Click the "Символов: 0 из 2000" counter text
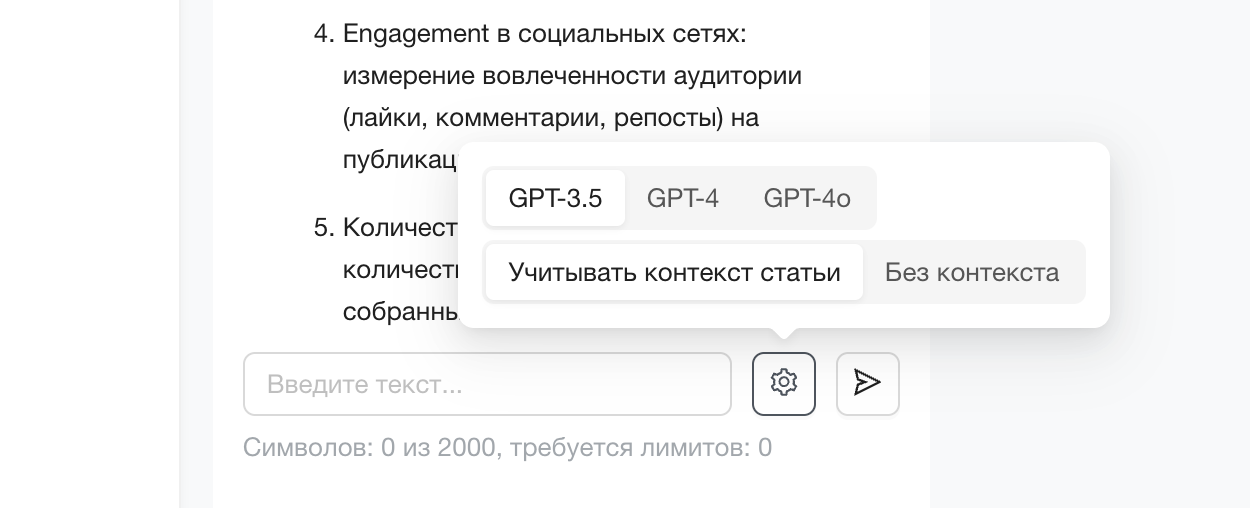This screenshot has height=508, width=1250. [369, 447]
